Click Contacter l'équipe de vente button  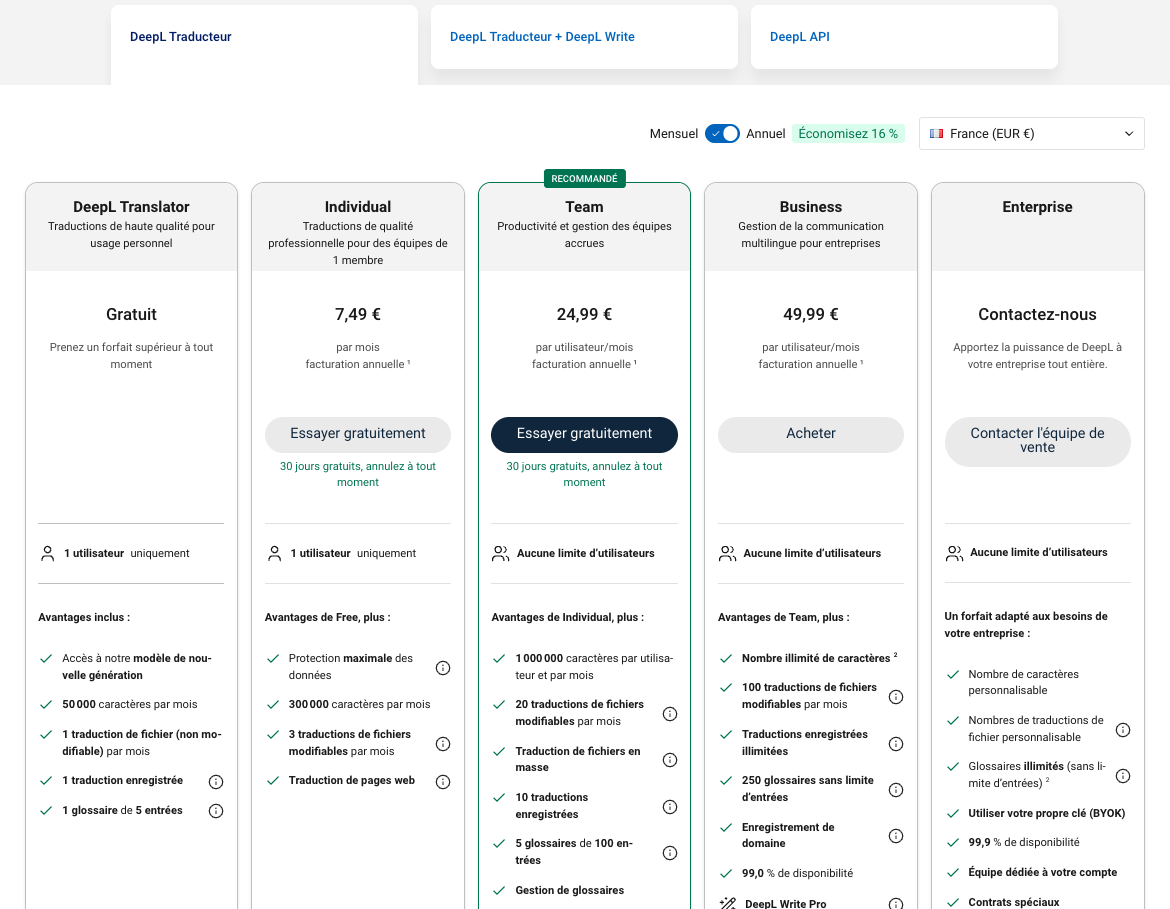(1037, 441)
